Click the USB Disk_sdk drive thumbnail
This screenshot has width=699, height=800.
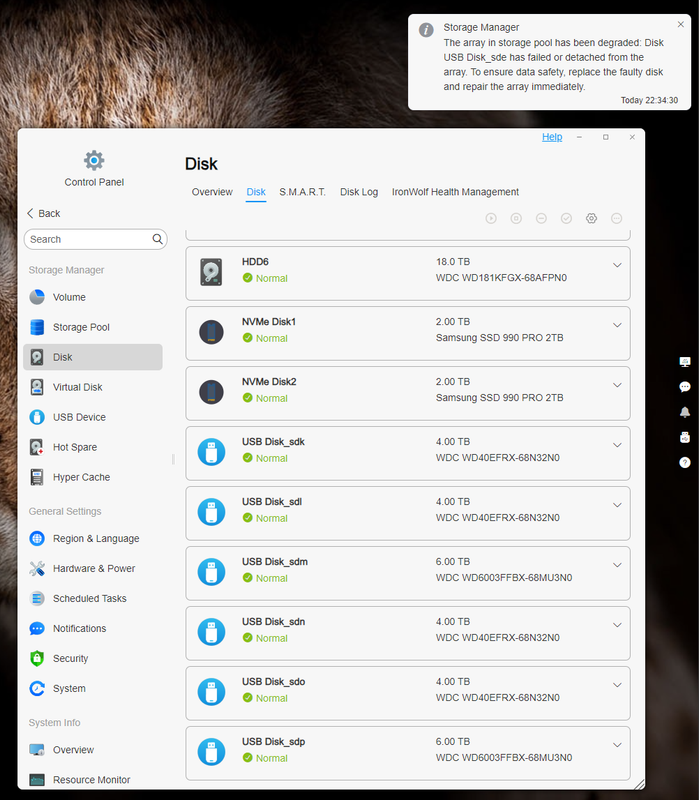(x=211, y=452)
